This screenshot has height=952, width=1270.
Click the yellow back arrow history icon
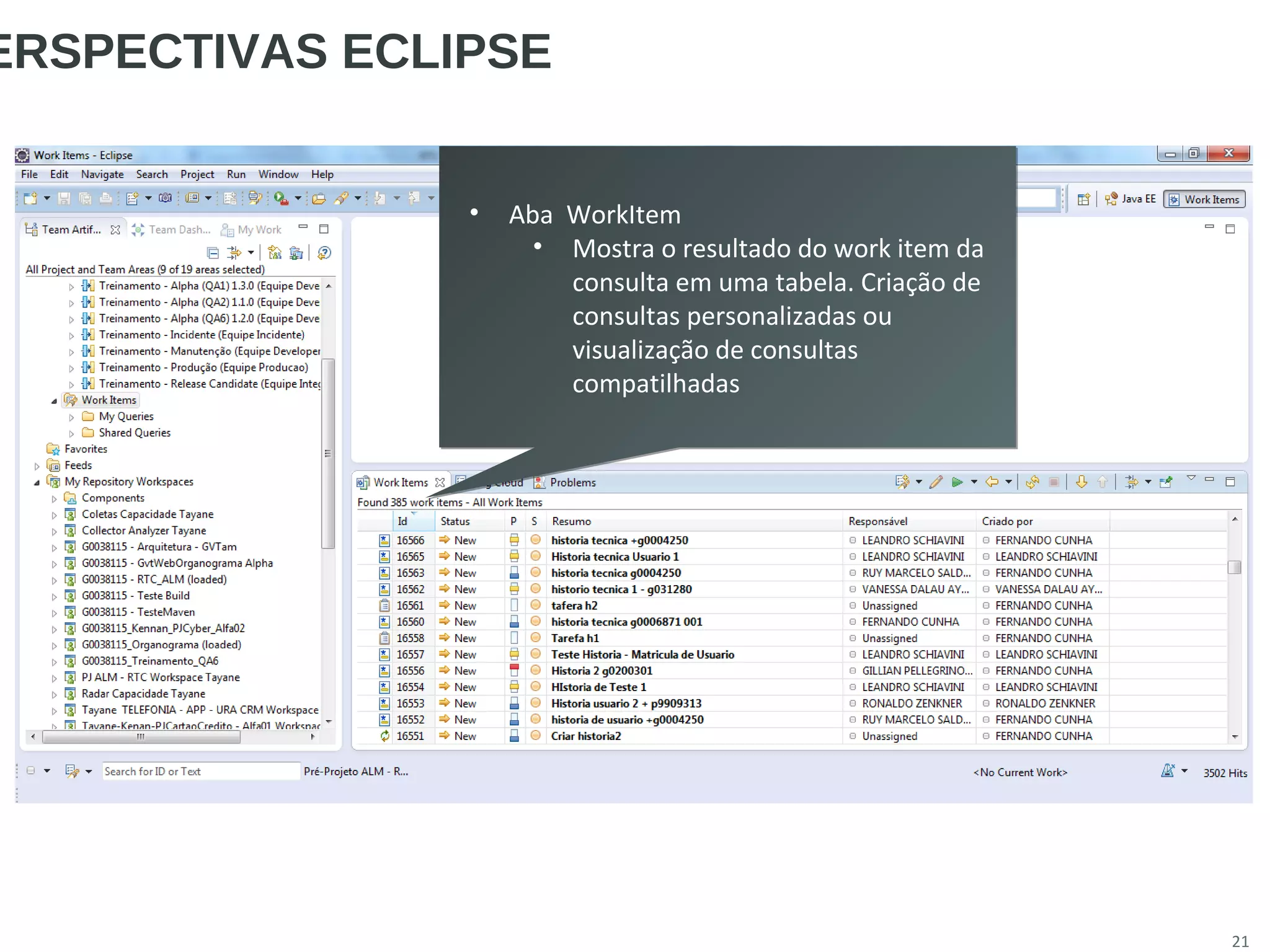pos(992,482)
